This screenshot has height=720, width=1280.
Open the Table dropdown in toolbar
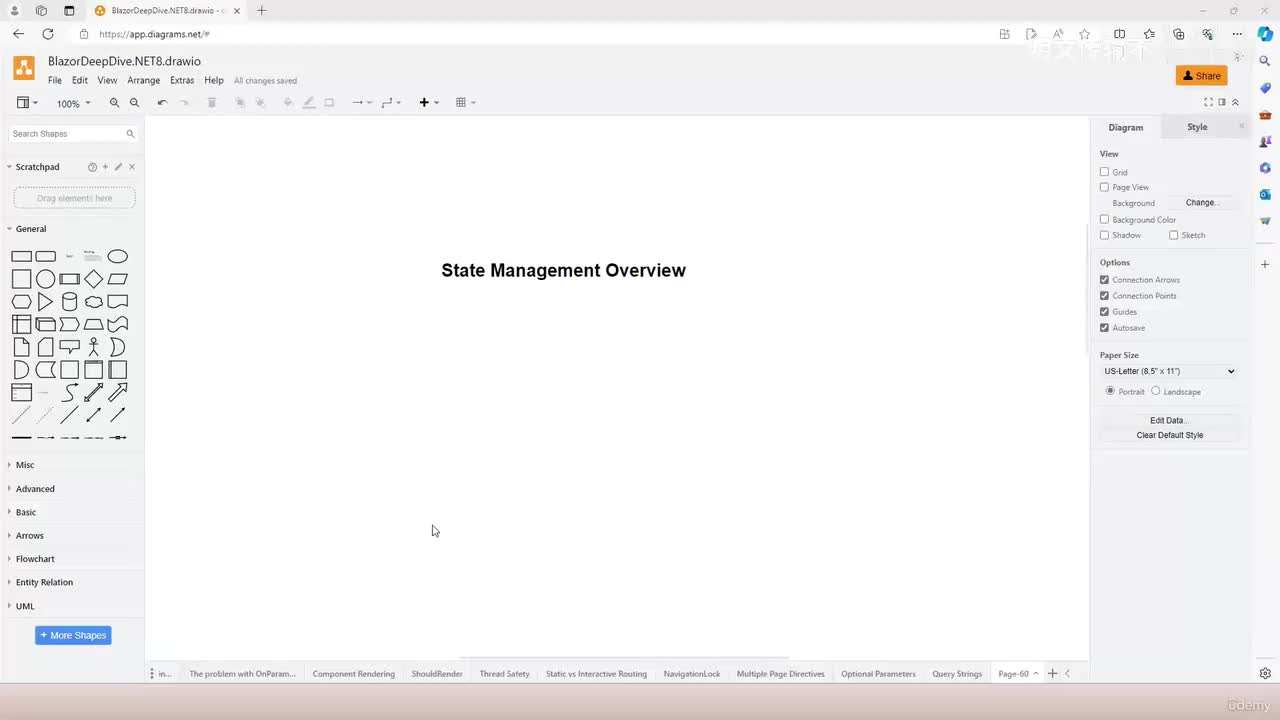pyautogui.click(x=465, y=102)
